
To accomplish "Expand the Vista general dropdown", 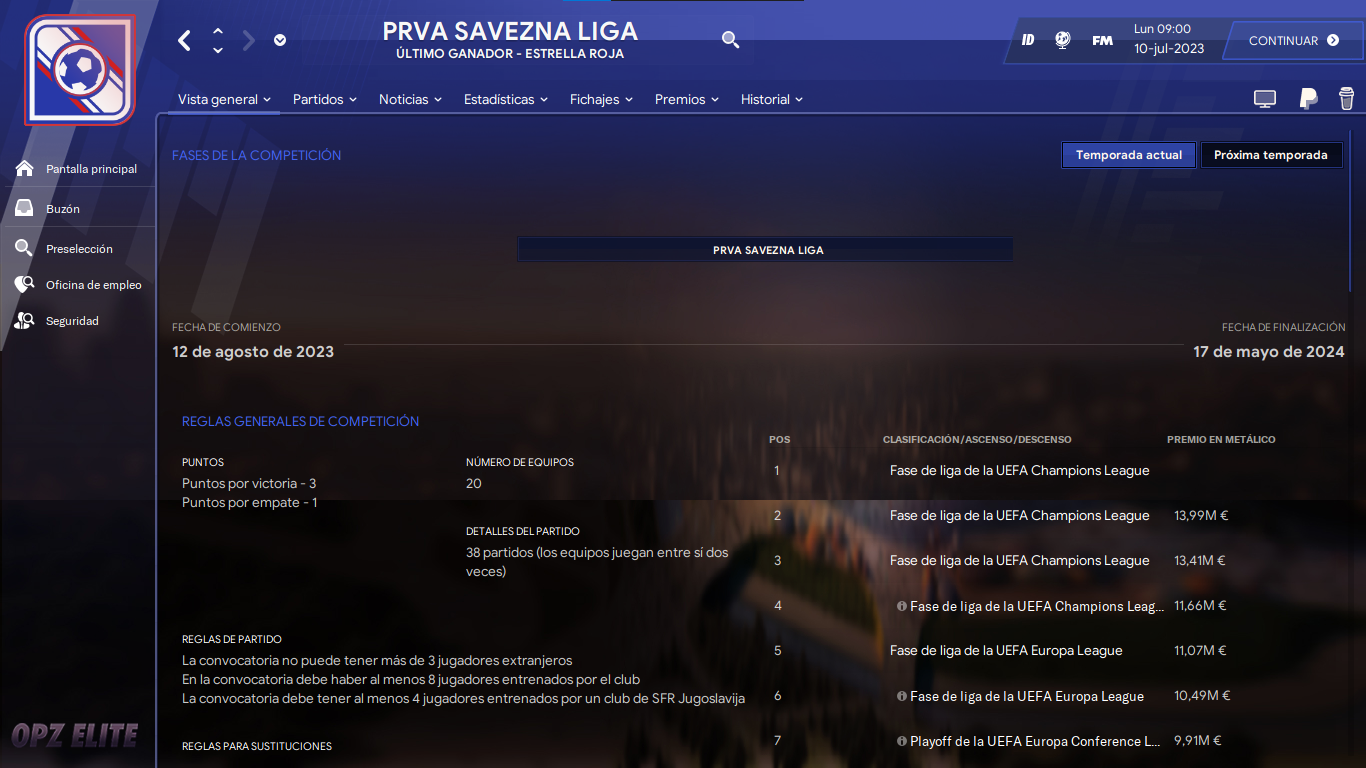I will [224, 99].
